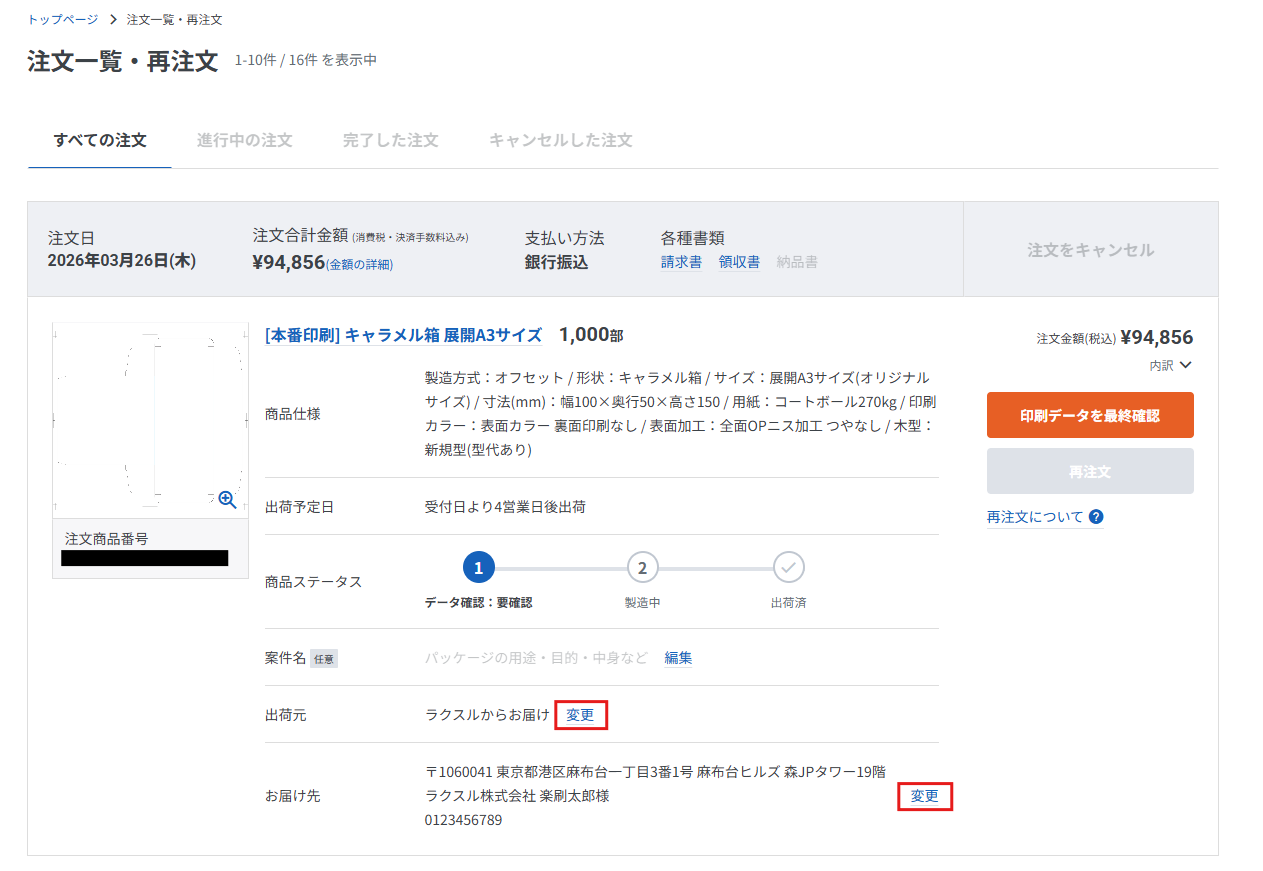Click 注文商品番号 label under thumbnail
Image resolution: width=1263 pixels, height=871 pixels.
[107, 539]
